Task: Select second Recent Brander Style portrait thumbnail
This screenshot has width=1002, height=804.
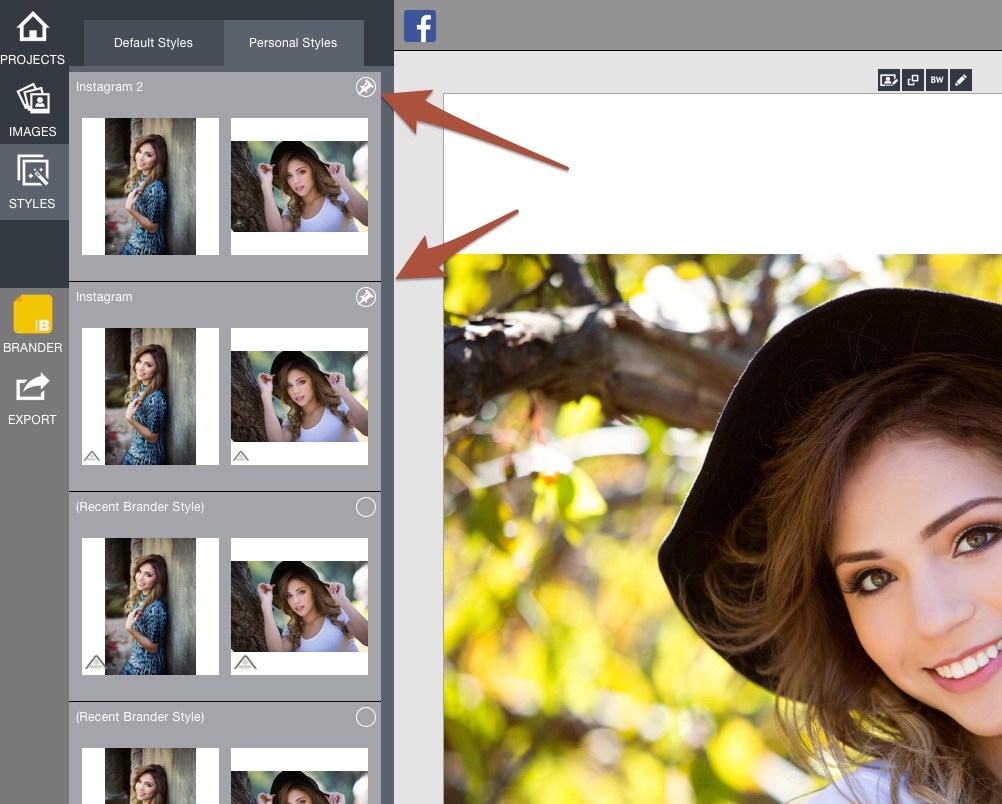Action: 150,776
